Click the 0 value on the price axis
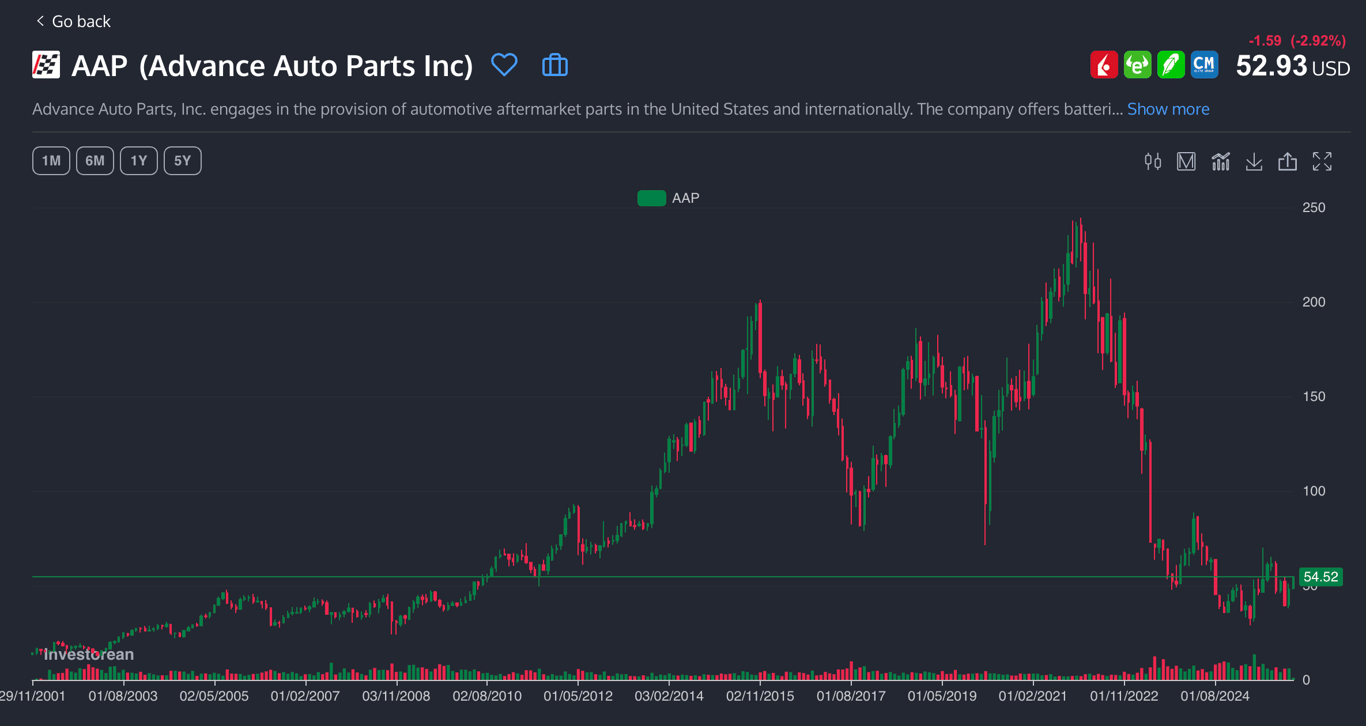The image size is (1366, 726). pos(1306,680)
